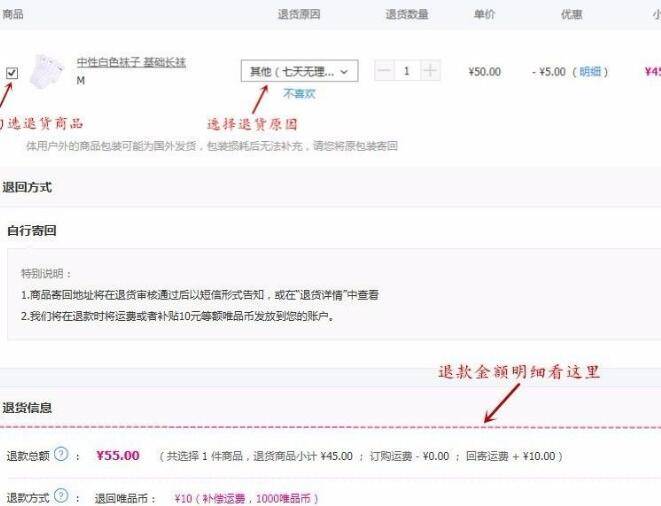The height and width of the screenshot is (506, 661).
Task: Click the 退货数量 column header
Action: [407, 15]
